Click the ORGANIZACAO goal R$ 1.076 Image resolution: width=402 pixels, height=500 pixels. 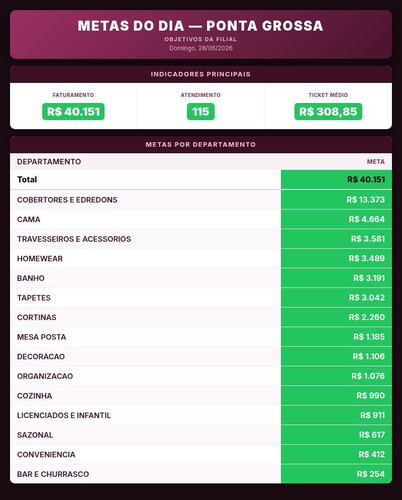368,376
